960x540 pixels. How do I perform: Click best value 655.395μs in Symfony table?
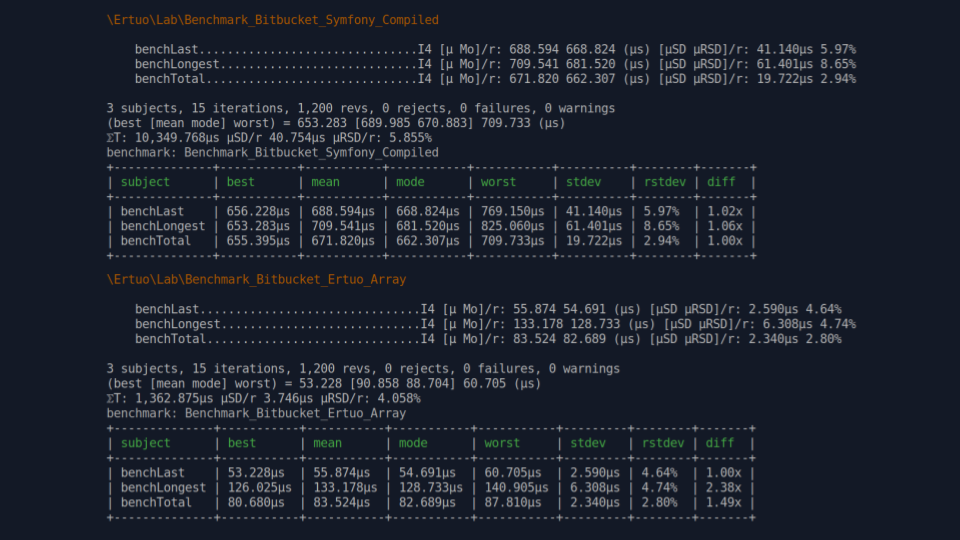pos(258,241)
